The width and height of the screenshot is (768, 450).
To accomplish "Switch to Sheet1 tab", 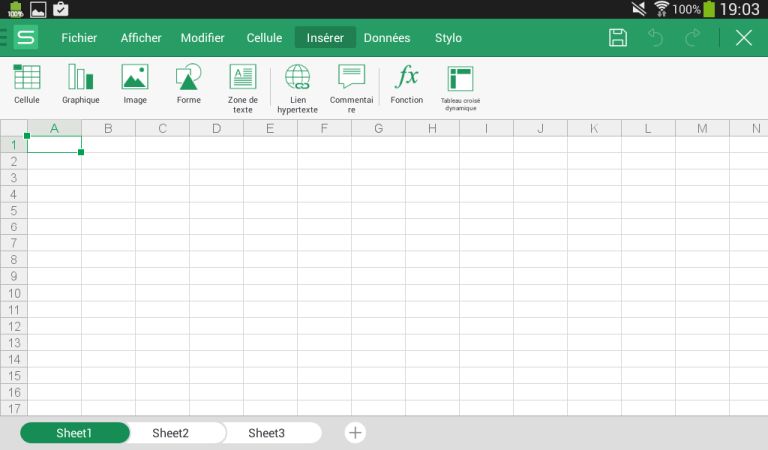I will (x=74, y=433).
